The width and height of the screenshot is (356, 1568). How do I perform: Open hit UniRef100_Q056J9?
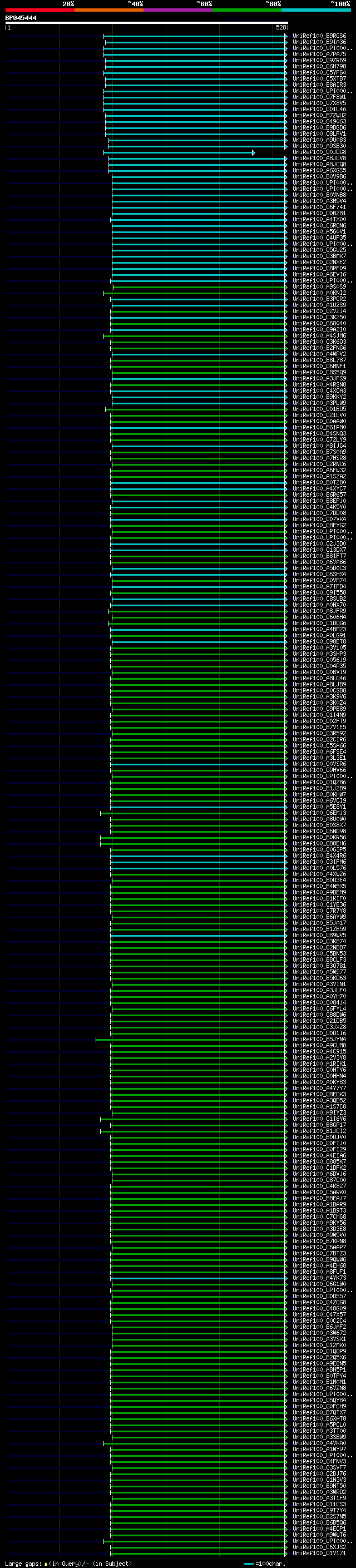tap(319, 660)
